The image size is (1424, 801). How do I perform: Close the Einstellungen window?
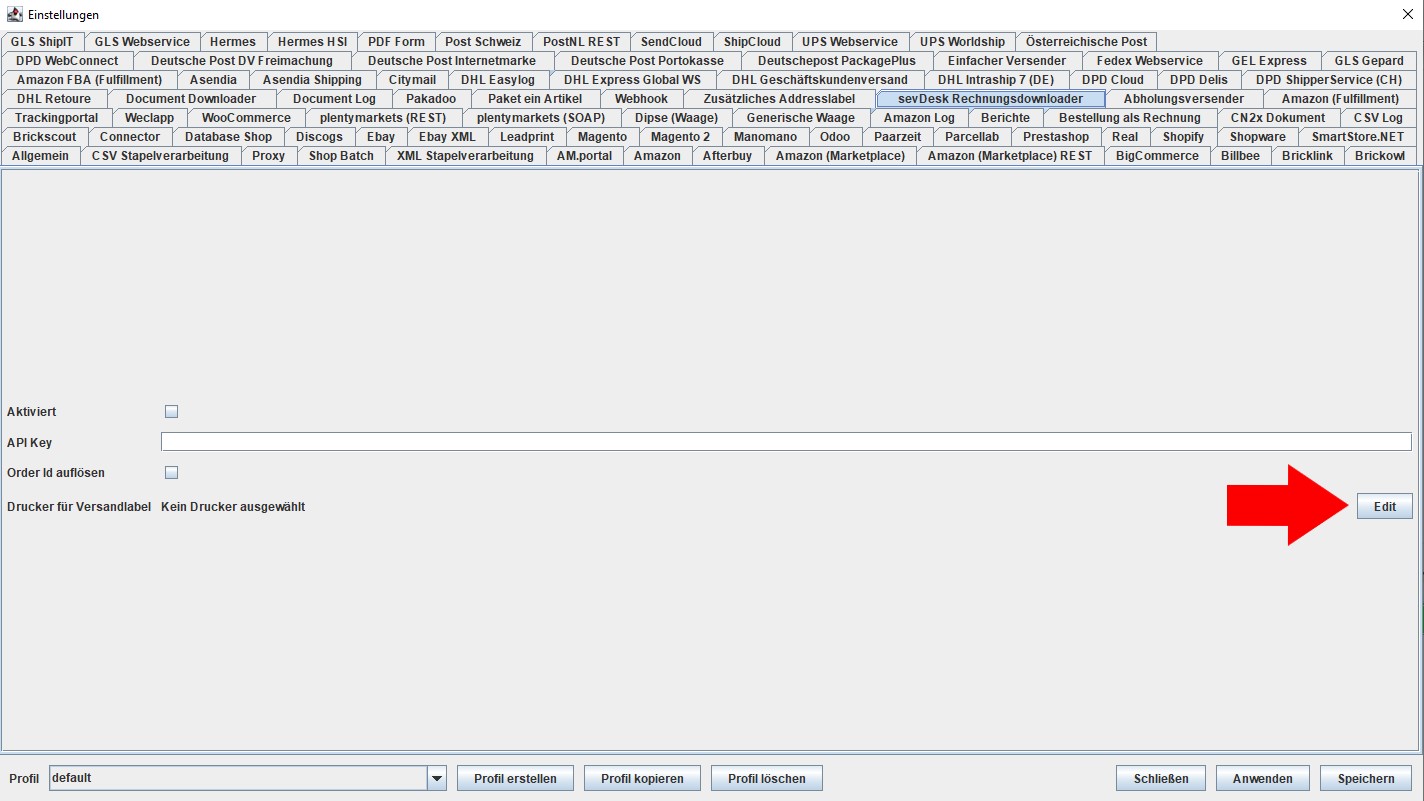[x=1408, y=14]
